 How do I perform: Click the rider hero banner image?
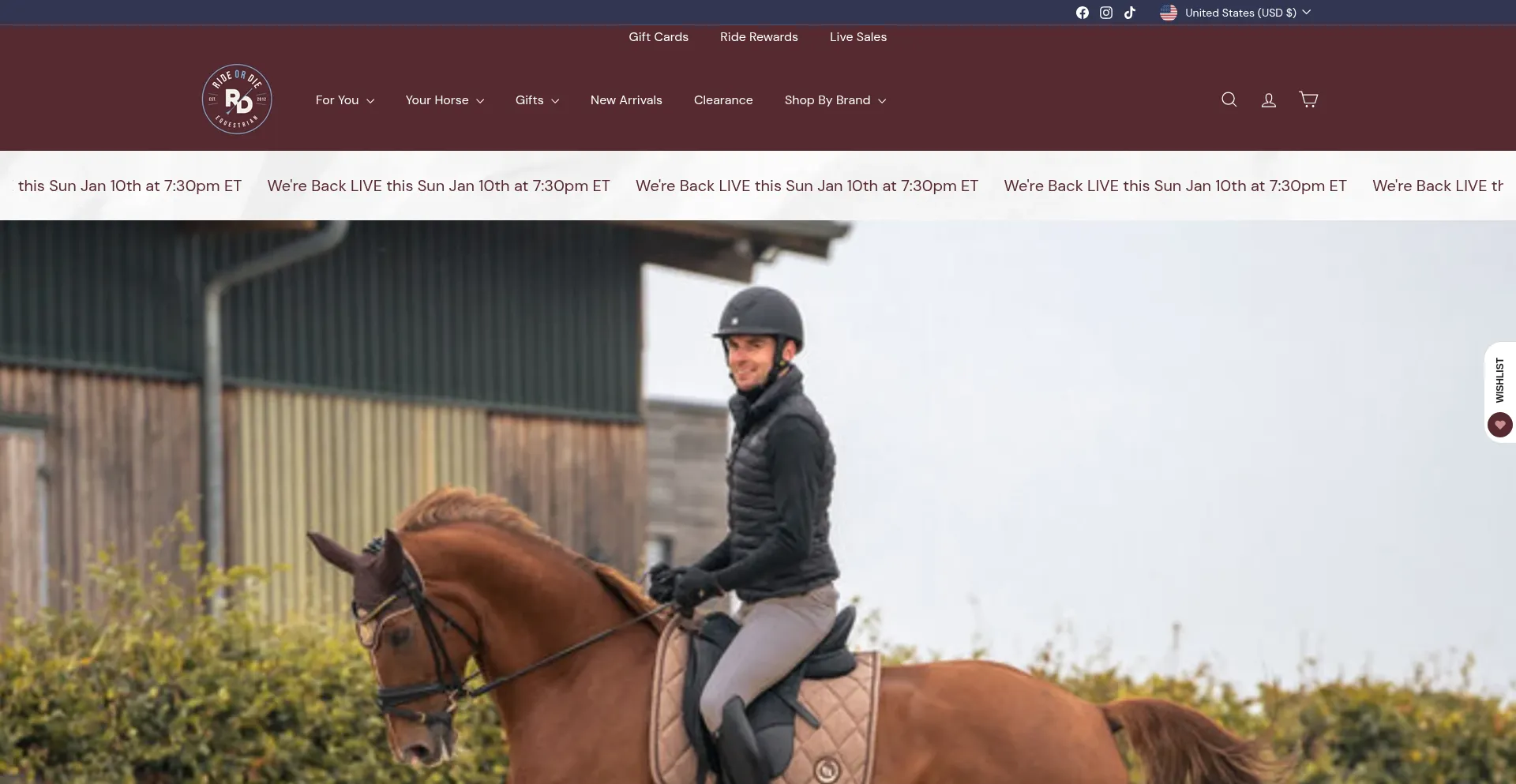click(x=758, y=502)
